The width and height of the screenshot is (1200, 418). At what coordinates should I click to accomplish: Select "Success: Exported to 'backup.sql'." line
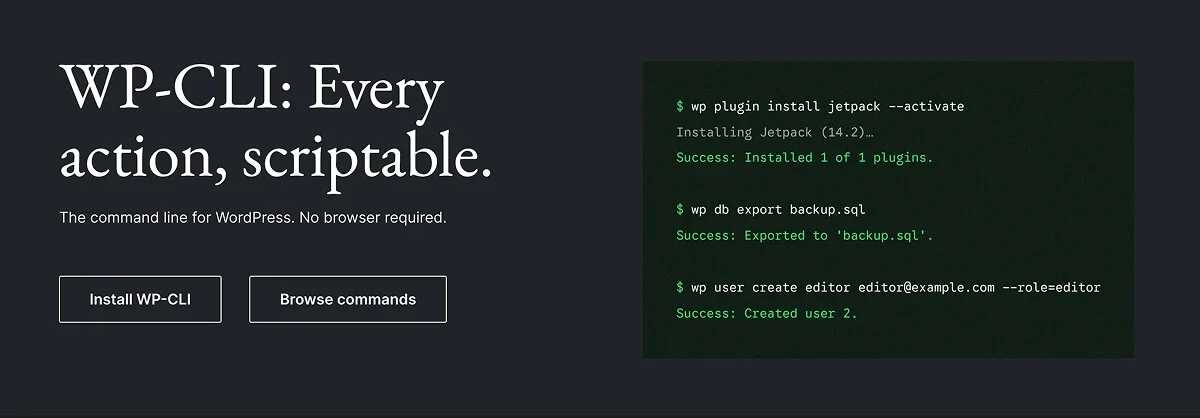click(x=805, y=236)
